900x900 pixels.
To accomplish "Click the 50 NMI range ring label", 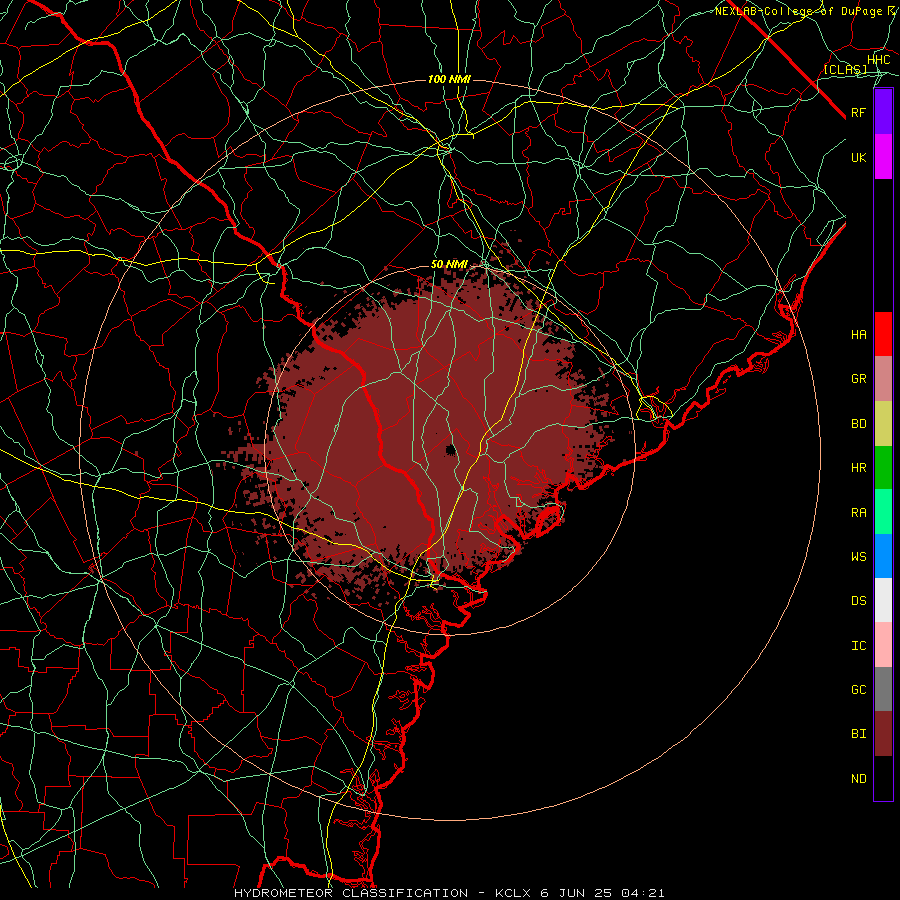I will coord(449,265).
